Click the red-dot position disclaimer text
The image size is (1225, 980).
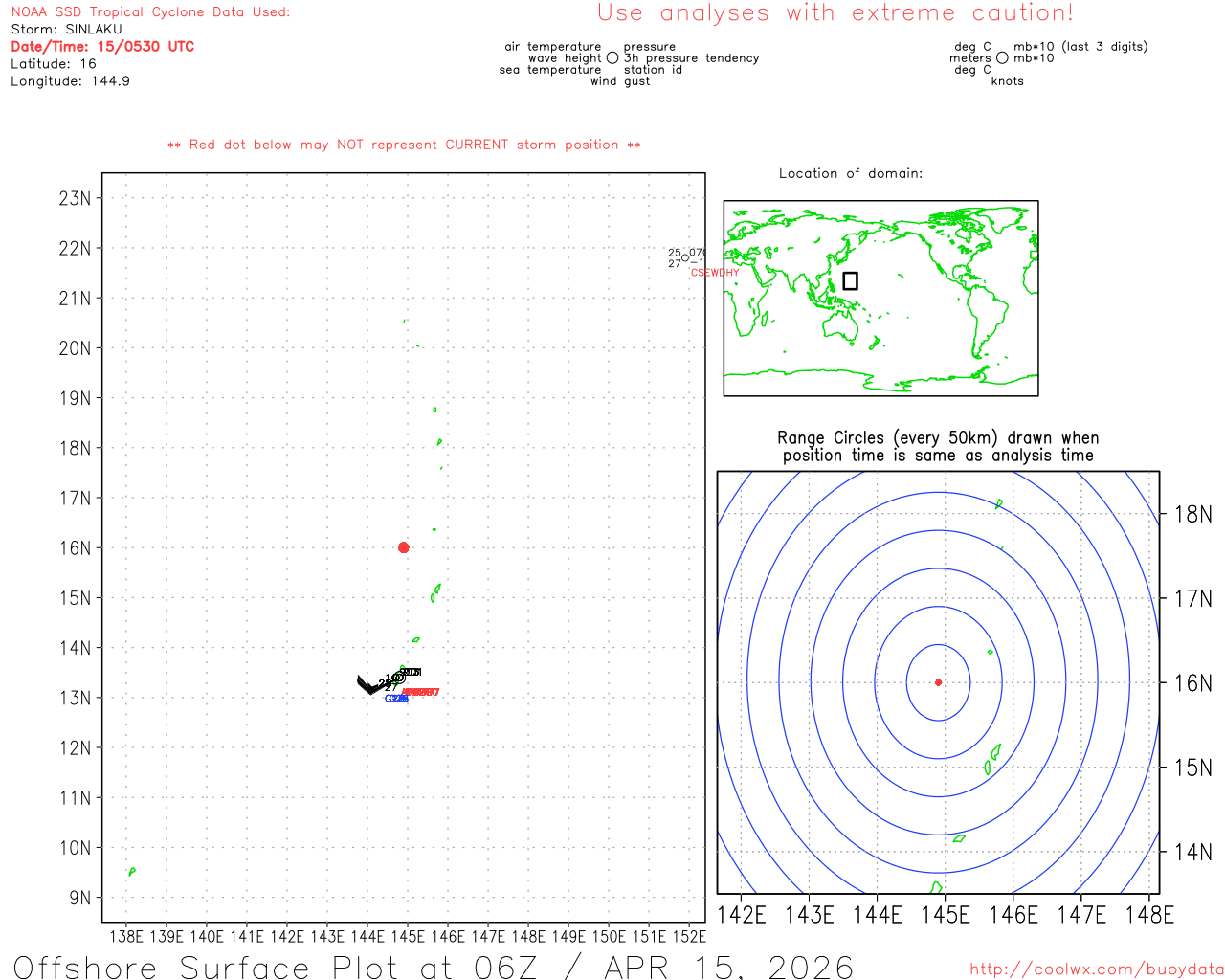pos(404,145)
